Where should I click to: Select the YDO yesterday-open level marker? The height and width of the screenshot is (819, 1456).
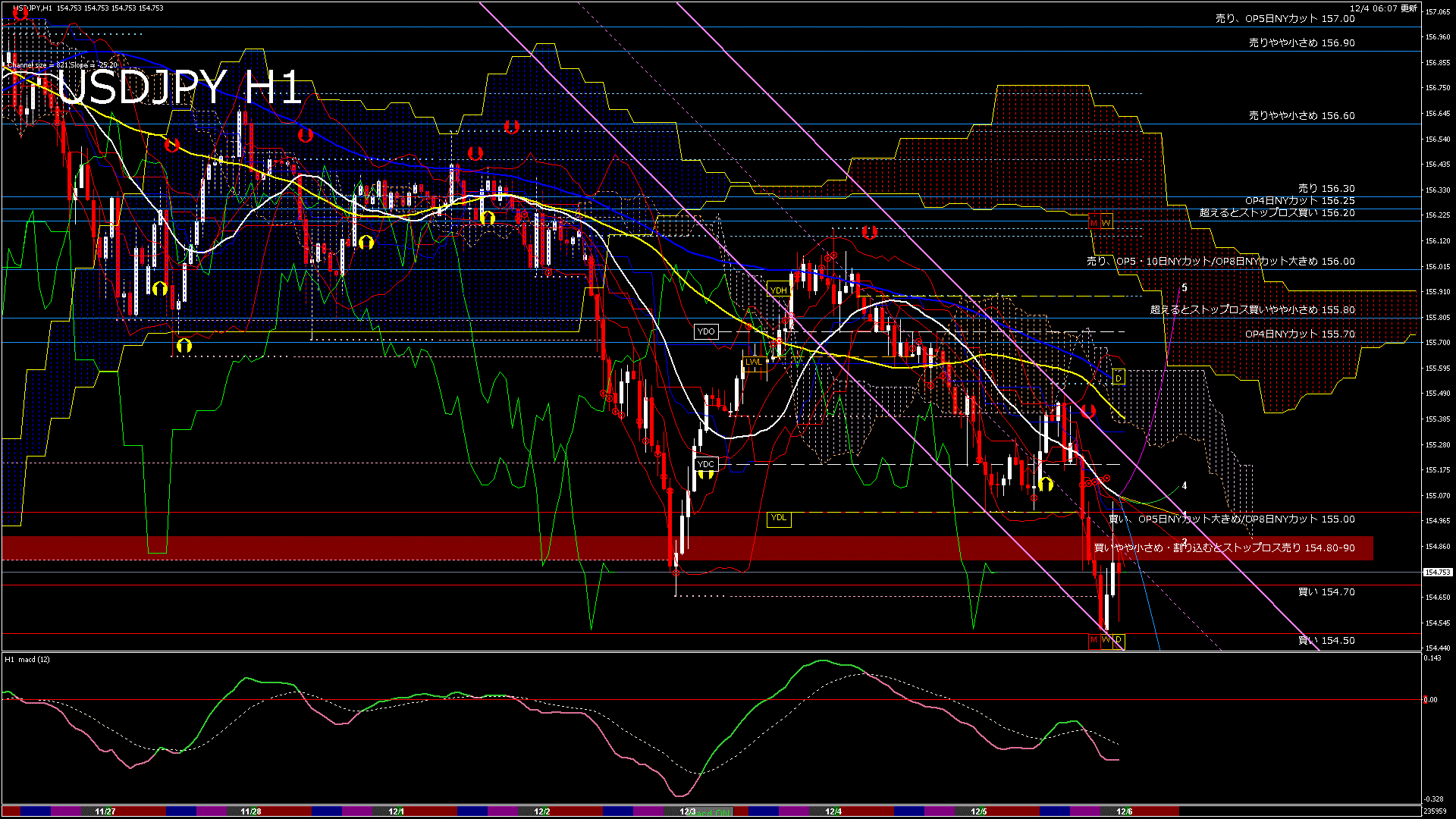coord(706,331)
